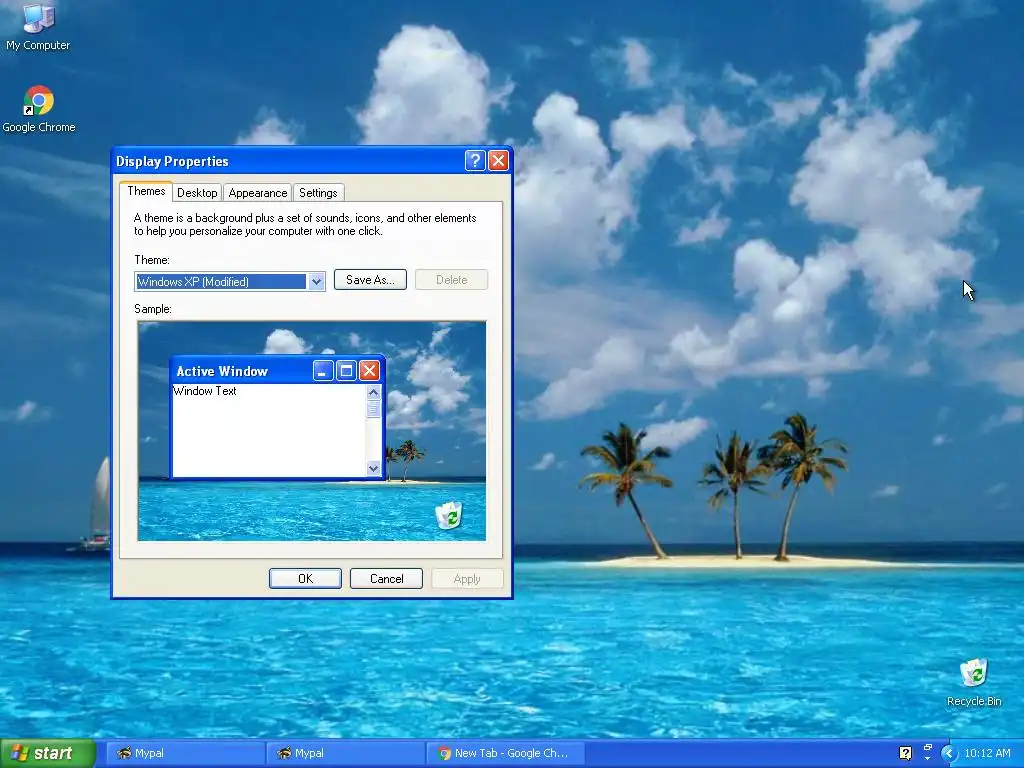This screenshot has height=768, width=1024.
Task: Click the help question mark in Display Properties
Action: click(x=475, y=161)
